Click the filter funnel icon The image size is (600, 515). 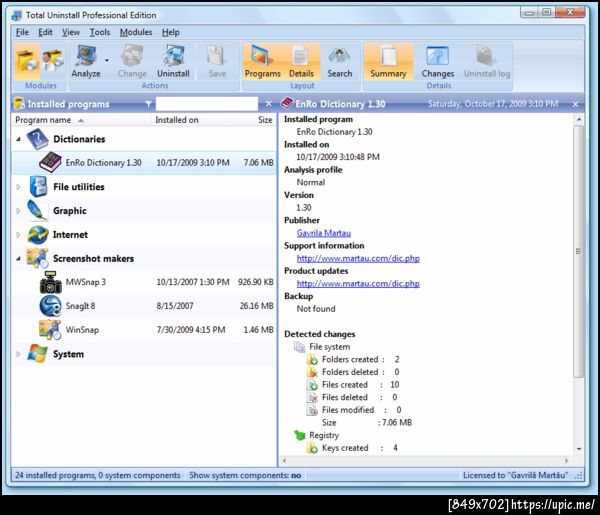(x=148, y=104)
